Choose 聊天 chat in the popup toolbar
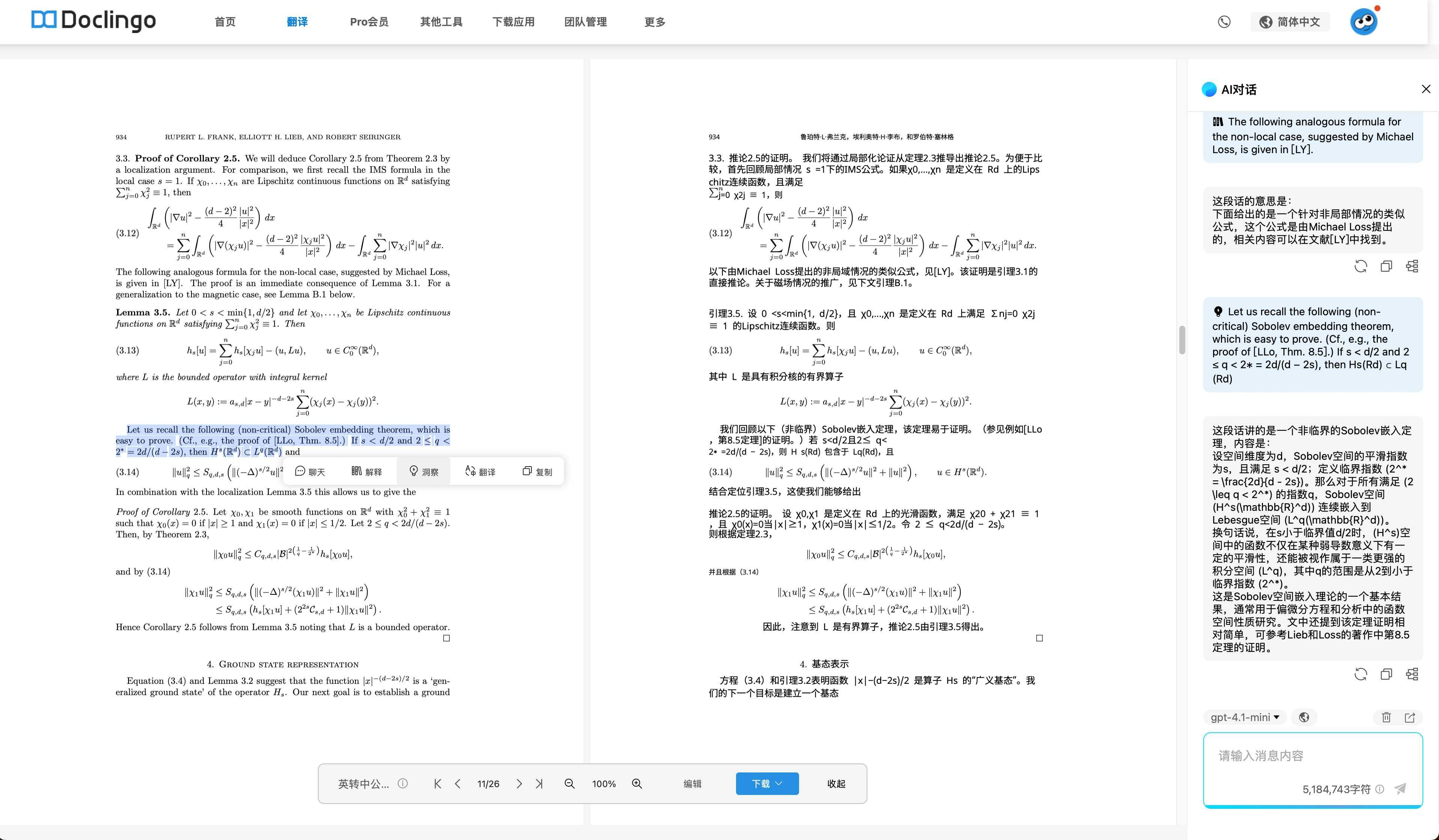The height and width of the screenshot is (840, 1439). pyautogui.click(x=310, y=472)
